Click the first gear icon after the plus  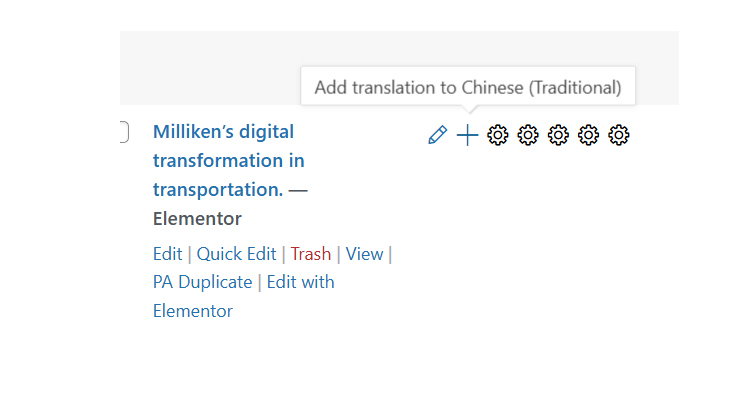[x=498, y=136]
